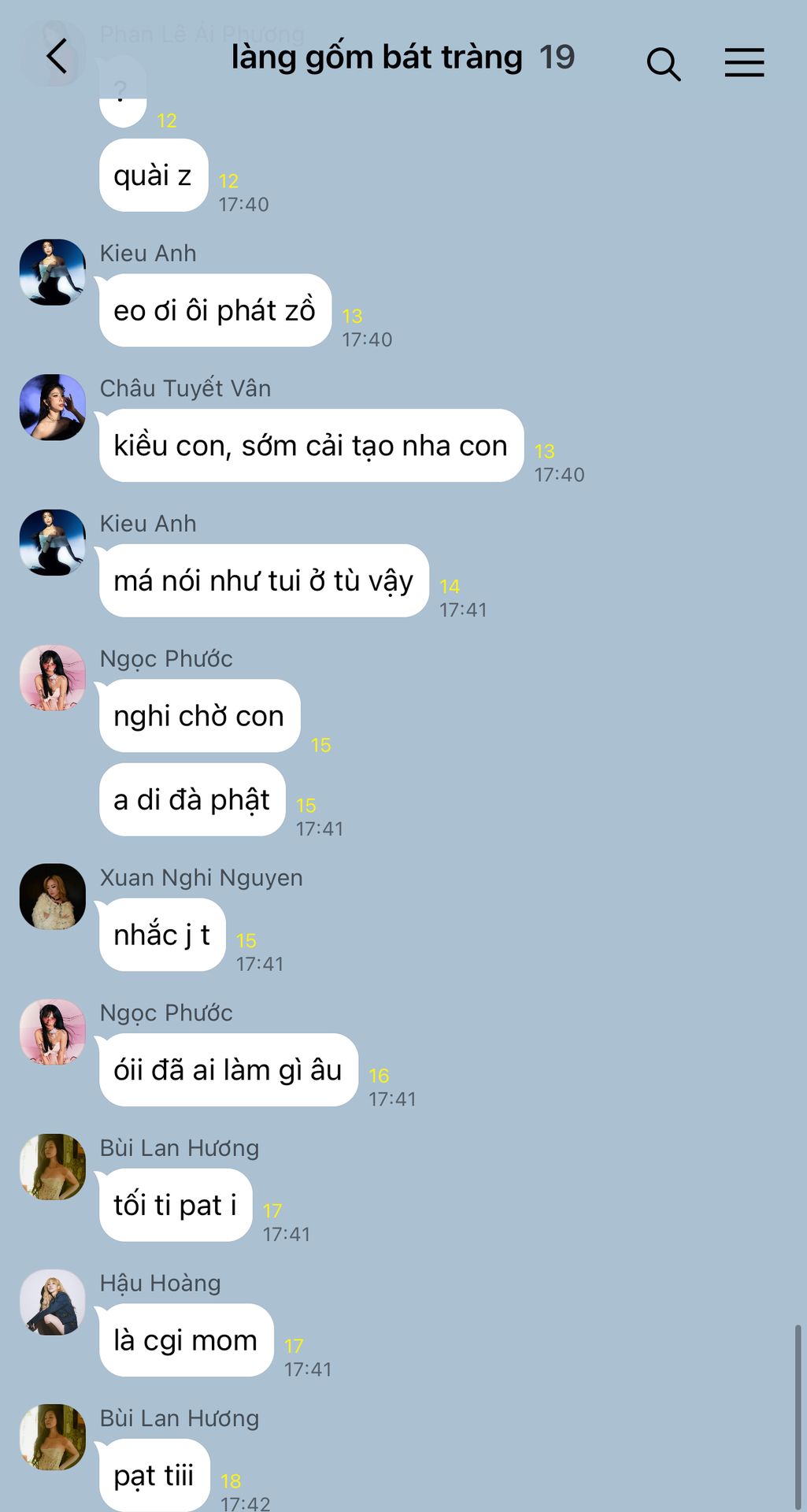Tap Châu Tuyết Vân's profile avatar
This screenshot has width=807, height=1512.
pos(52,407)
